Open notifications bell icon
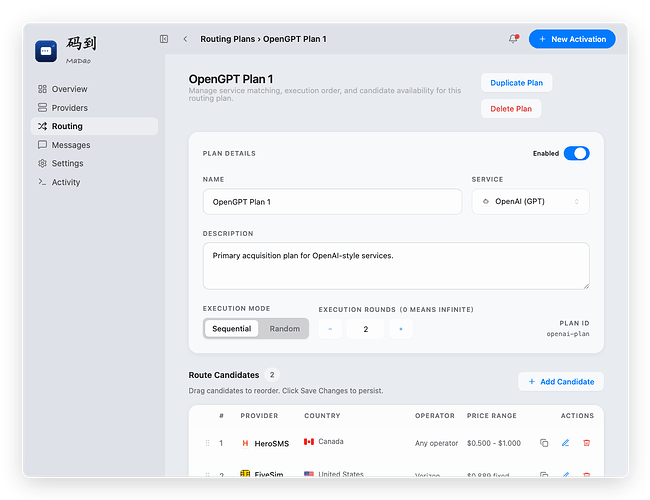Image resolution: width=650 pixels, height=500 pixels. [513, 39]
